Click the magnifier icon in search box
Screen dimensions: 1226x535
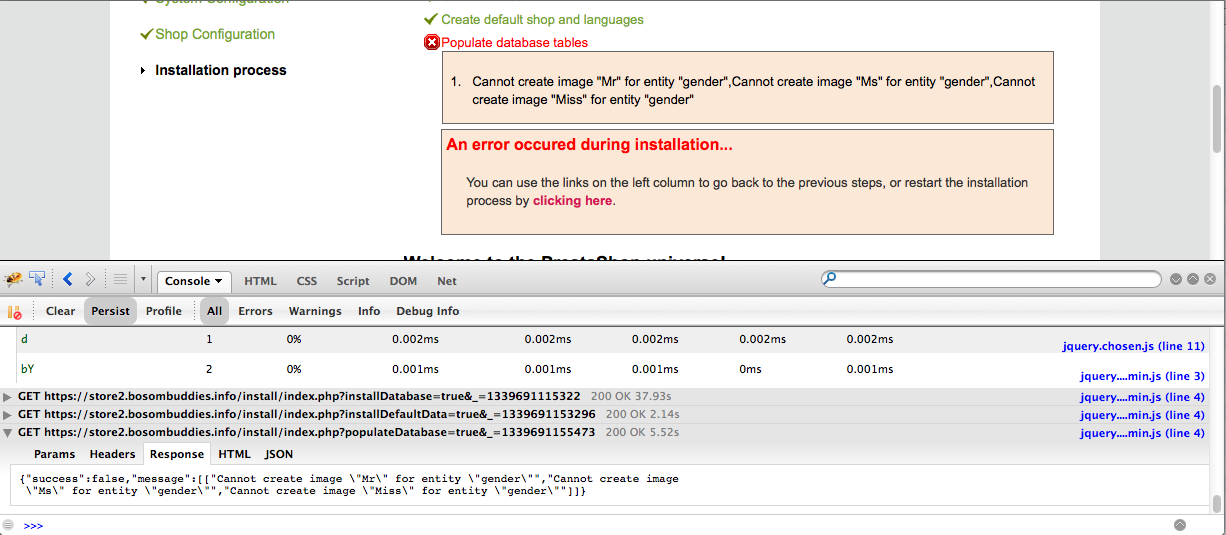click(829, 279)
